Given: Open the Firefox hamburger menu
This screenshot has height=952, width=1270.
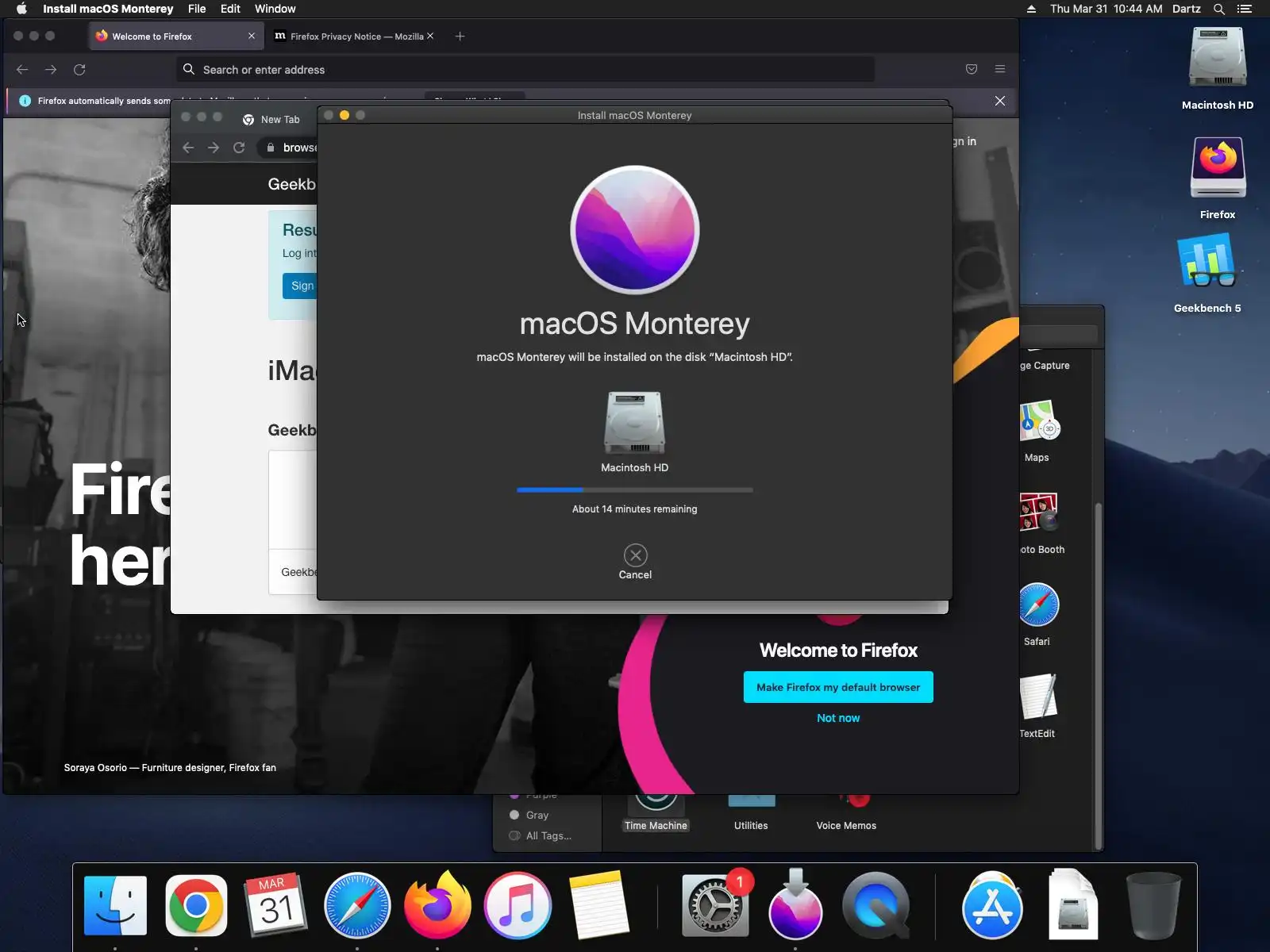Looking at the screenshot, I should point(1000,70).
